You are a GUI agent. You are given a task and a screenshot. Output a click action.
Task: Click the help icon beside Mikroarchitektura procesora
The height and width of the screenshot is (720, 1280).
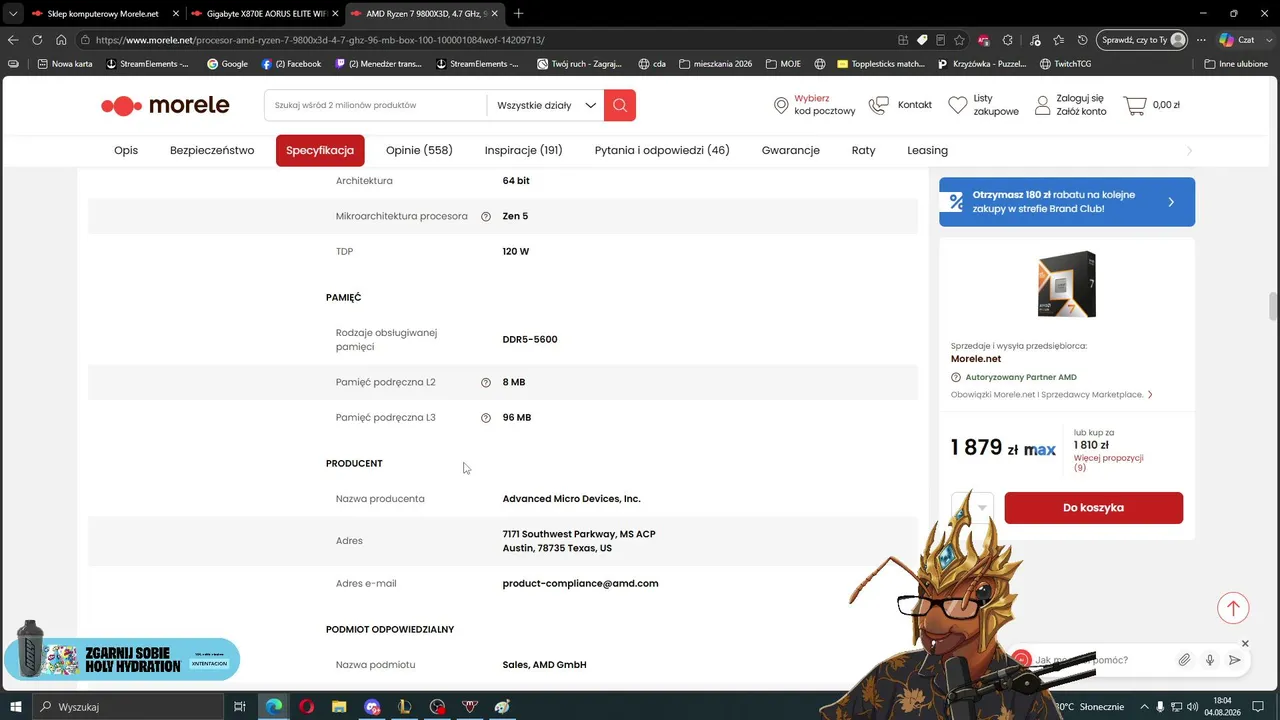tap(486, 216)
